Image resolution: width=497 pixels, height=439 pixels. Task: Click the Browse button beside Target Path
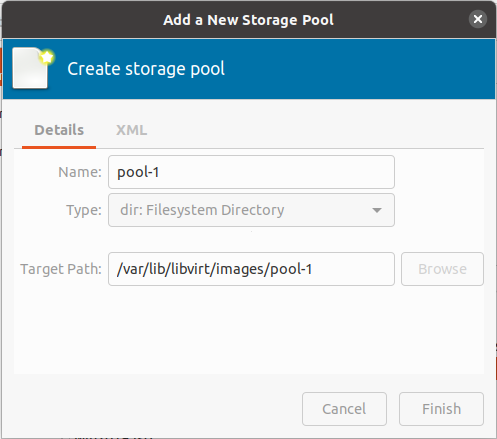442,269
